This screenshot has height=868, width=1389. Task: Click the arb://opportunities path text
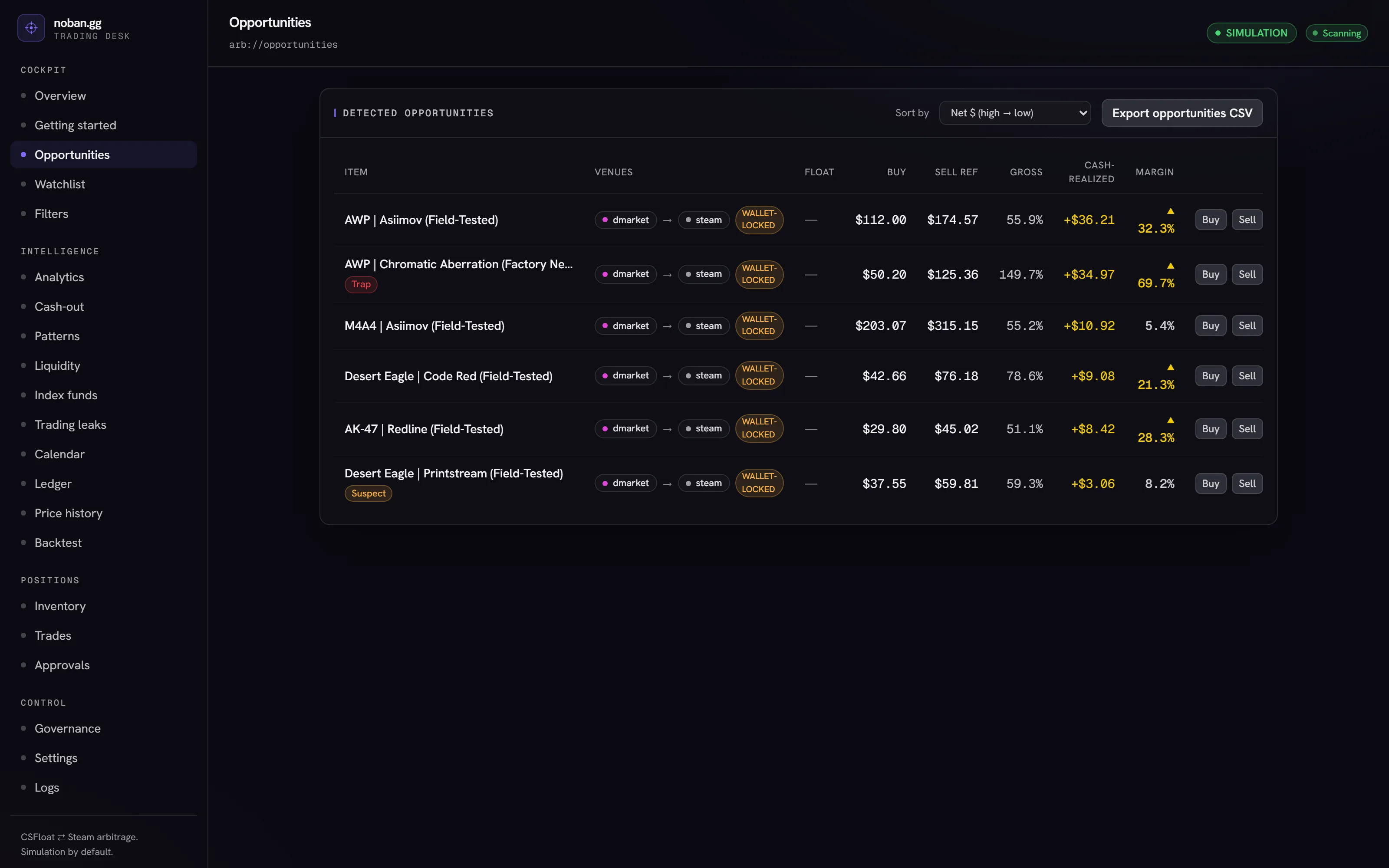coord(283,44)
